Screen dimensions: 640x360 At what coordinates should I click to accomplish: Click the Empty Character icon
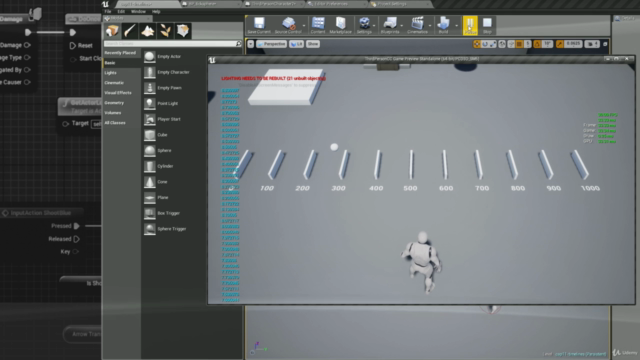tap(149, 72)
